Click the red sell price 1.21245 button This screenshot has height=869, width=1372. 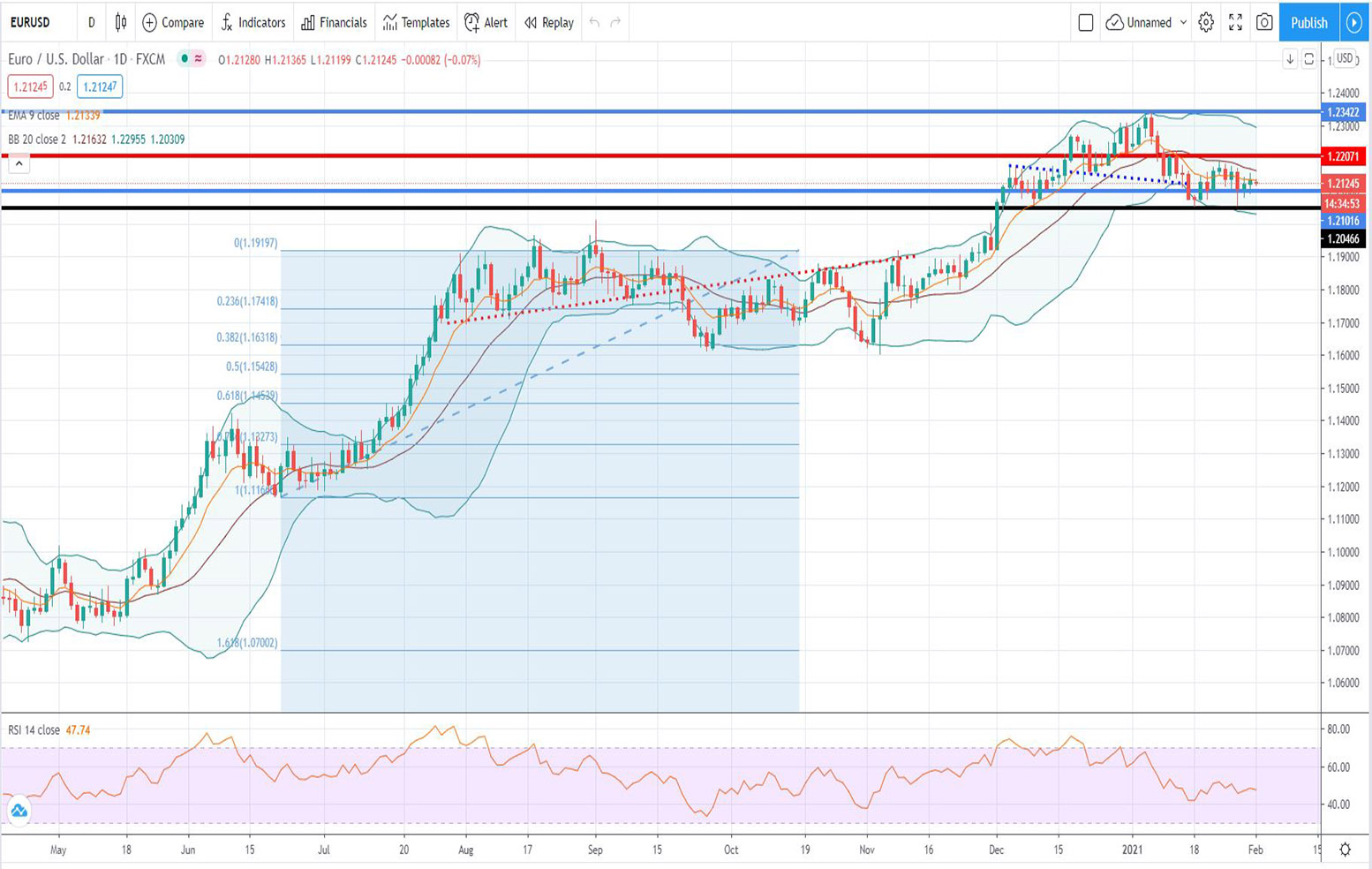point(30,87)
